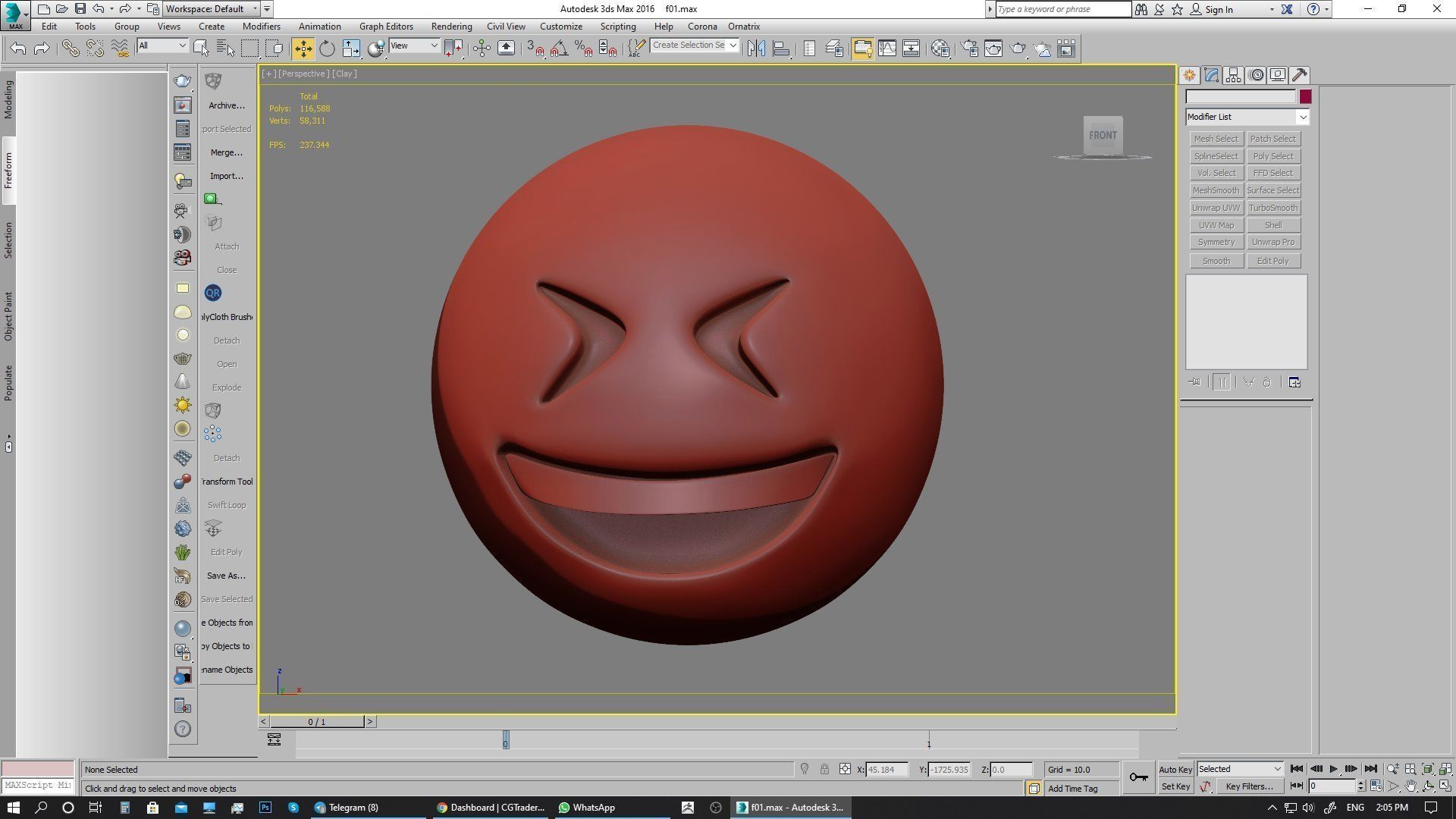Open the Rendering menu
This screenshot has width=1456, height=819.
click(x=451, y=27)
